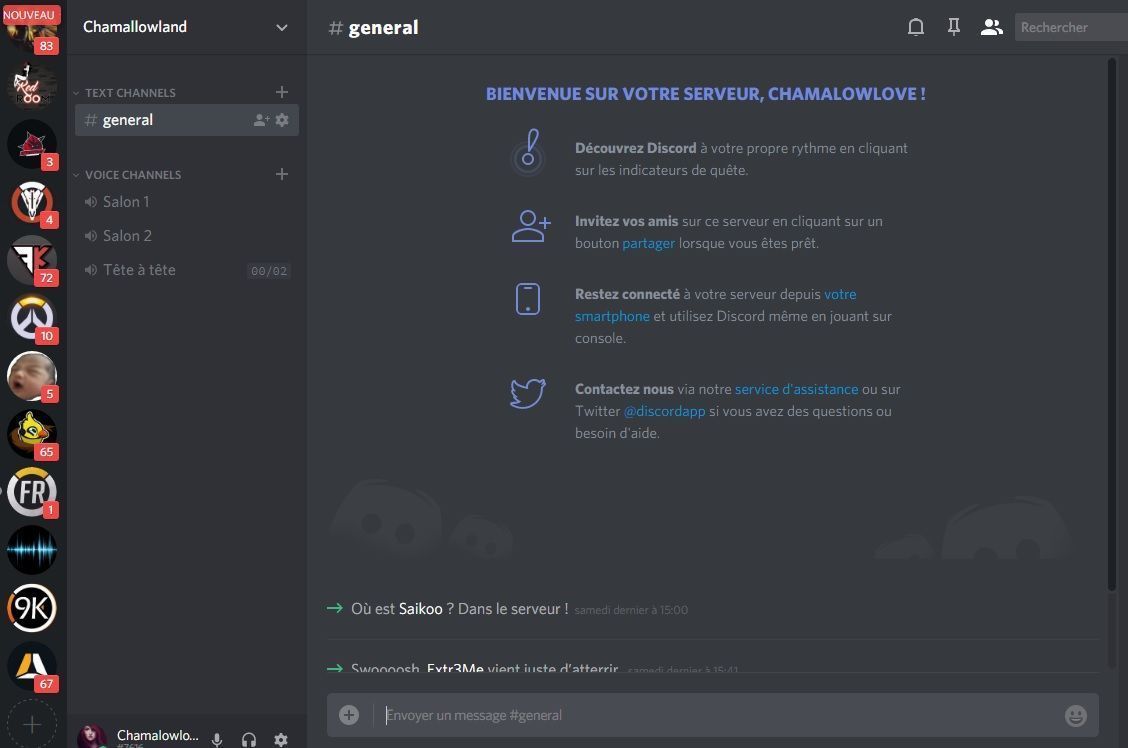Screen dimensions: 1128x748
Task: Open the @discordapp Twitter link
Action: [664, 411]
